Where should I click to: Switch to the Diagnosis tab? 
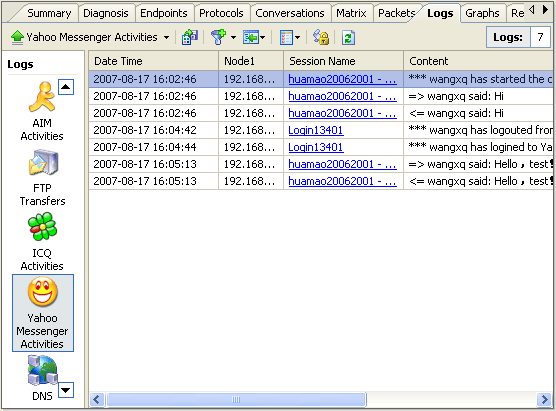(x=106, y=13)
